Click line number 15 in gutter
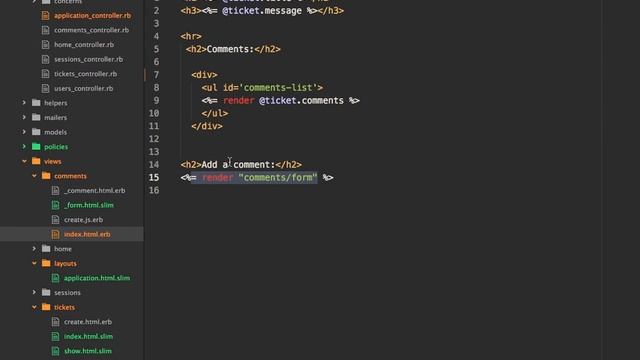 pyautogui.click(x=154, y=178)
